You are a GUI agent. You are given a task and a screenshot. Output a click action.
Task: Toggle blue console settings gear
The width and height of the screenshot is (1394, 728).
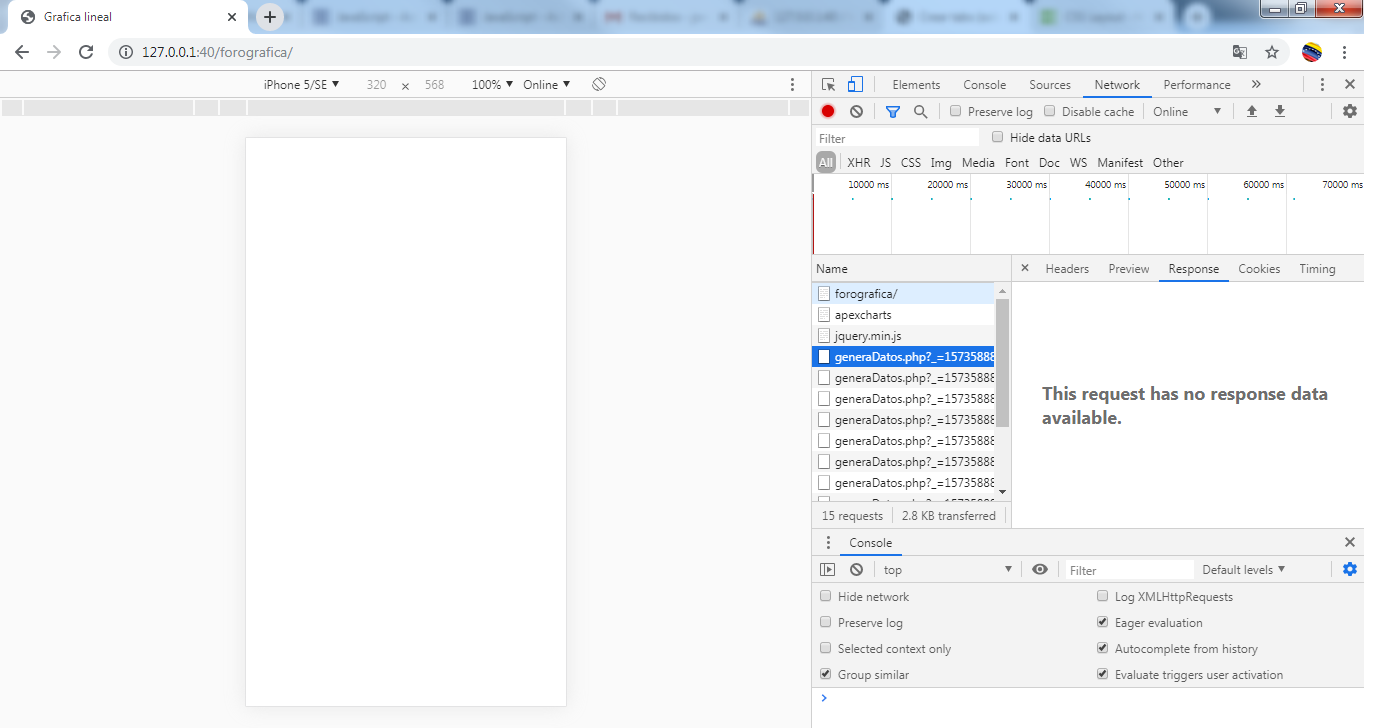click(x=1350, y=569)
